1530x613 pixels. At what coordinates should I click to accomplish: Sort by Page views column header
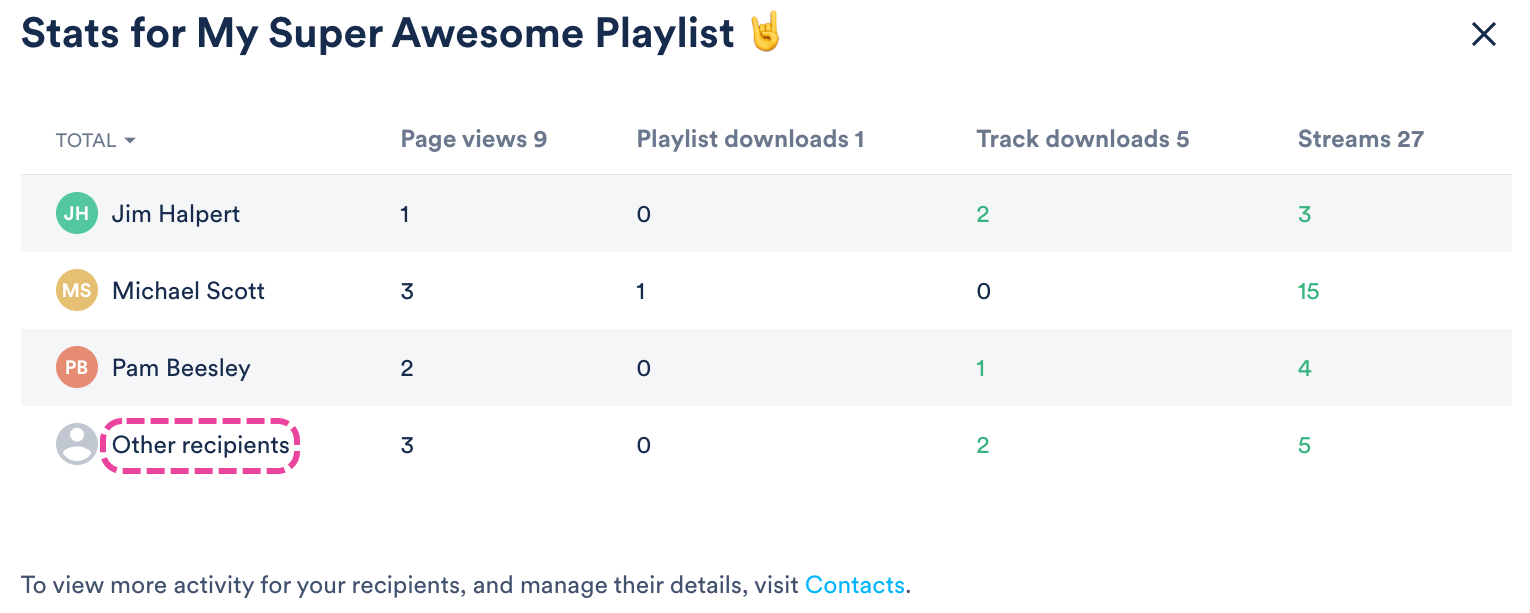click(473, 139)
